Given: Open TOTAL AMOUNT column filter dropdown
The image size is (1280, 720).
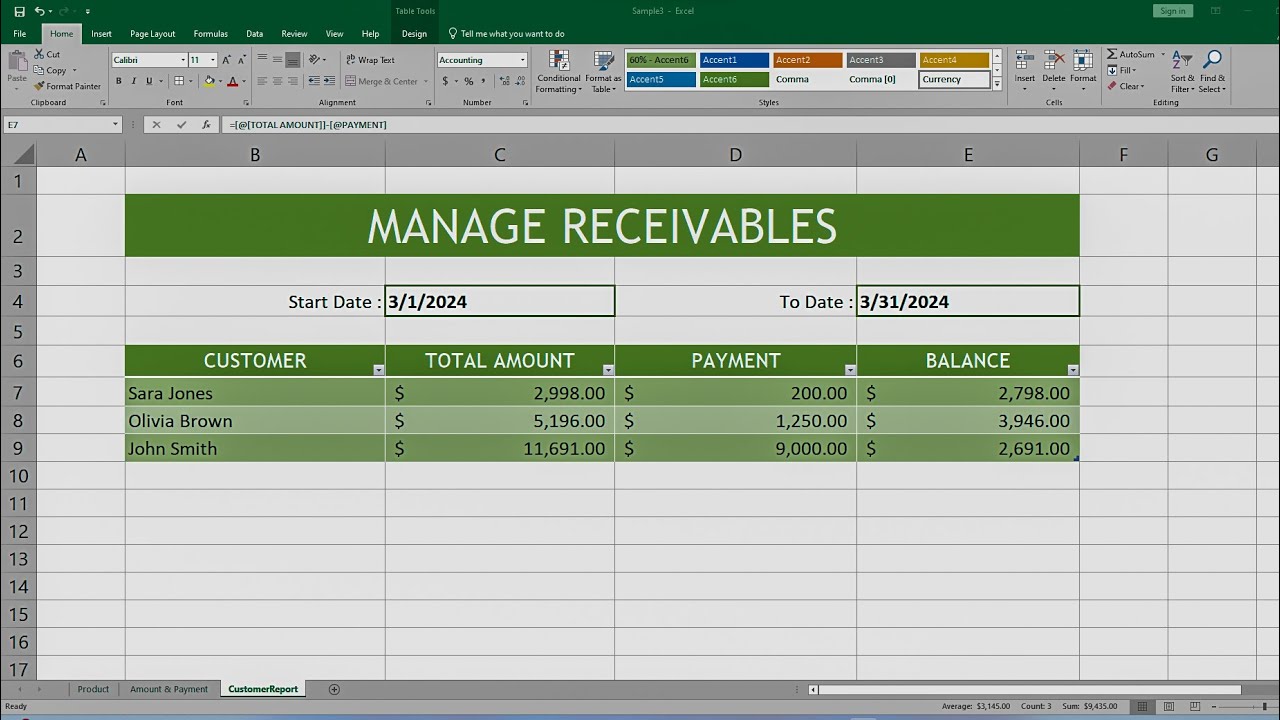Looking at the screenshot, I should point(608,370).
